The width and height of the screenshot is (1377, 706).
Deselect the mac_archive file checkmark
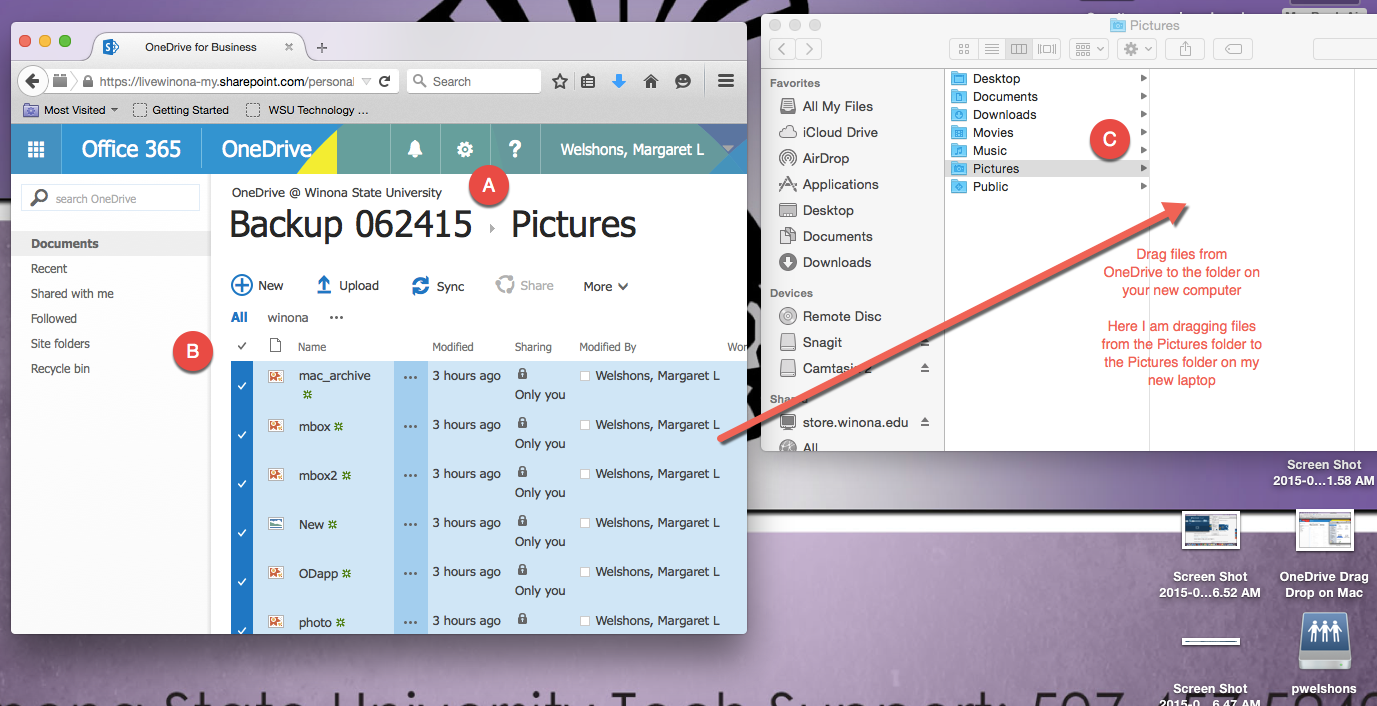pyautogui.click(x=242, y=385)
